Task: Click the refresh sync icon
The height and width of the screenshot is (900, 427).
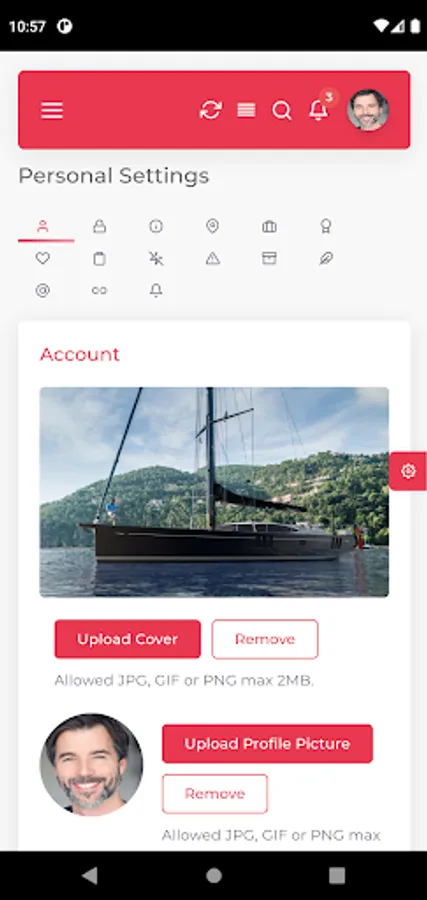Action: pos(211,110)
